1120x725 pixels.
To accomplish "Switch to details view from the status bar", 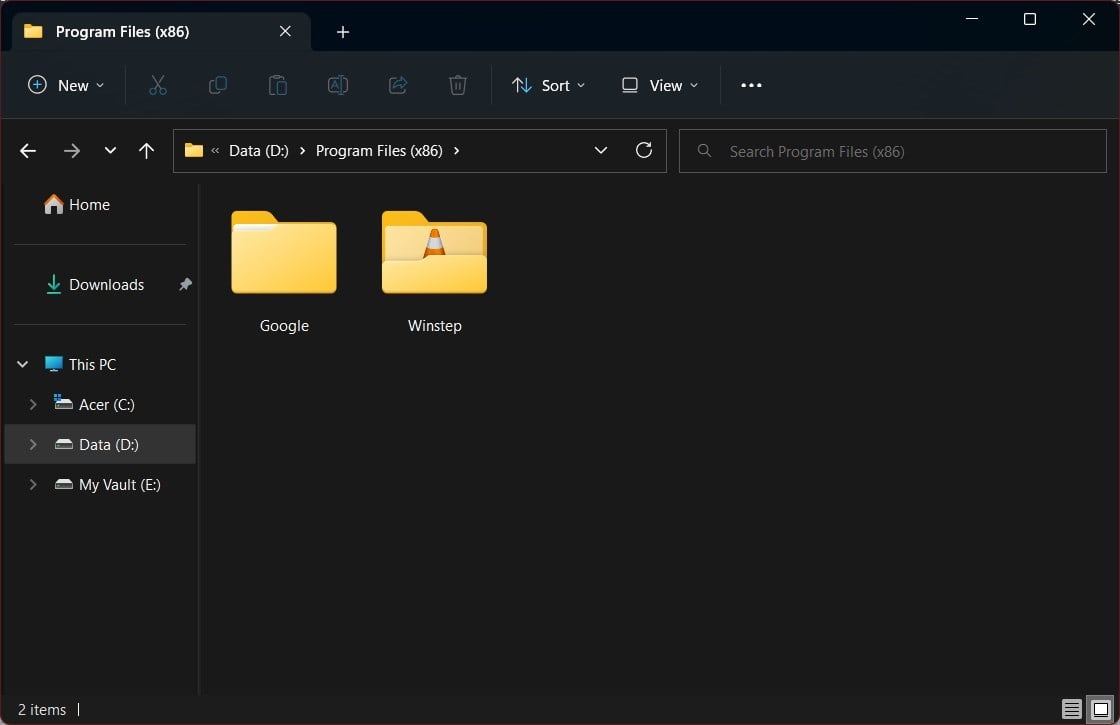I will tap(1071, 709).
